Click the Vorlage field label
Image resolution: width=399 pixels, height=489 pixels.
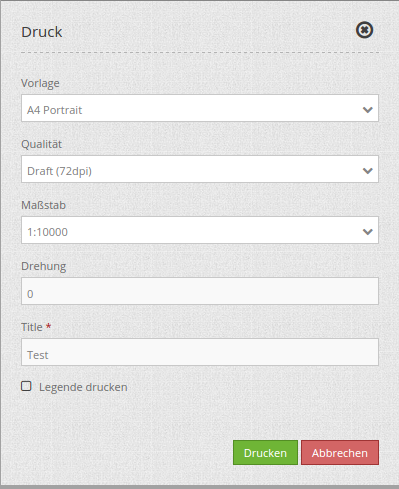click(x=40, y=83)
